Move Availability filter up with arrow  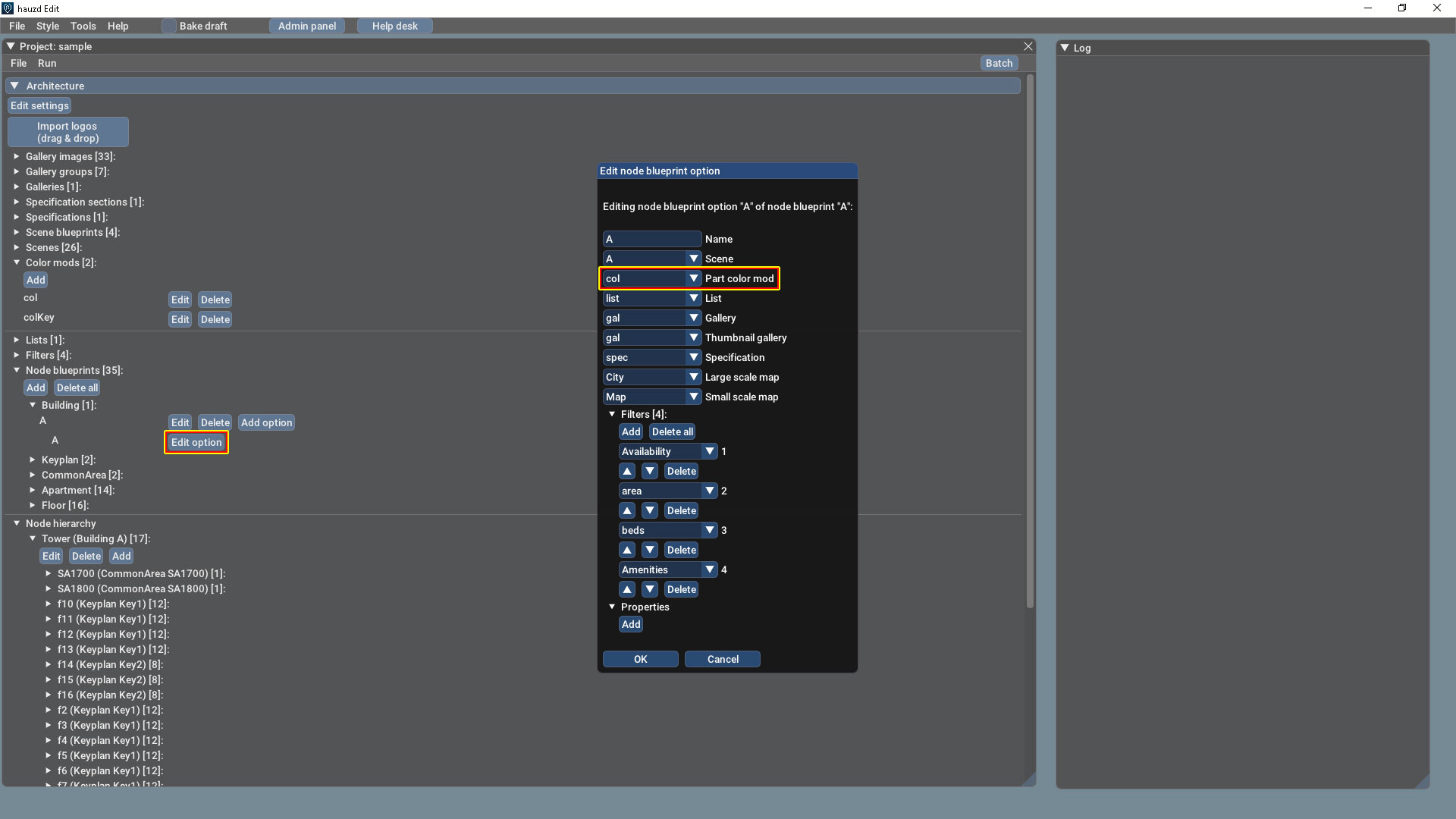(627, 471)
